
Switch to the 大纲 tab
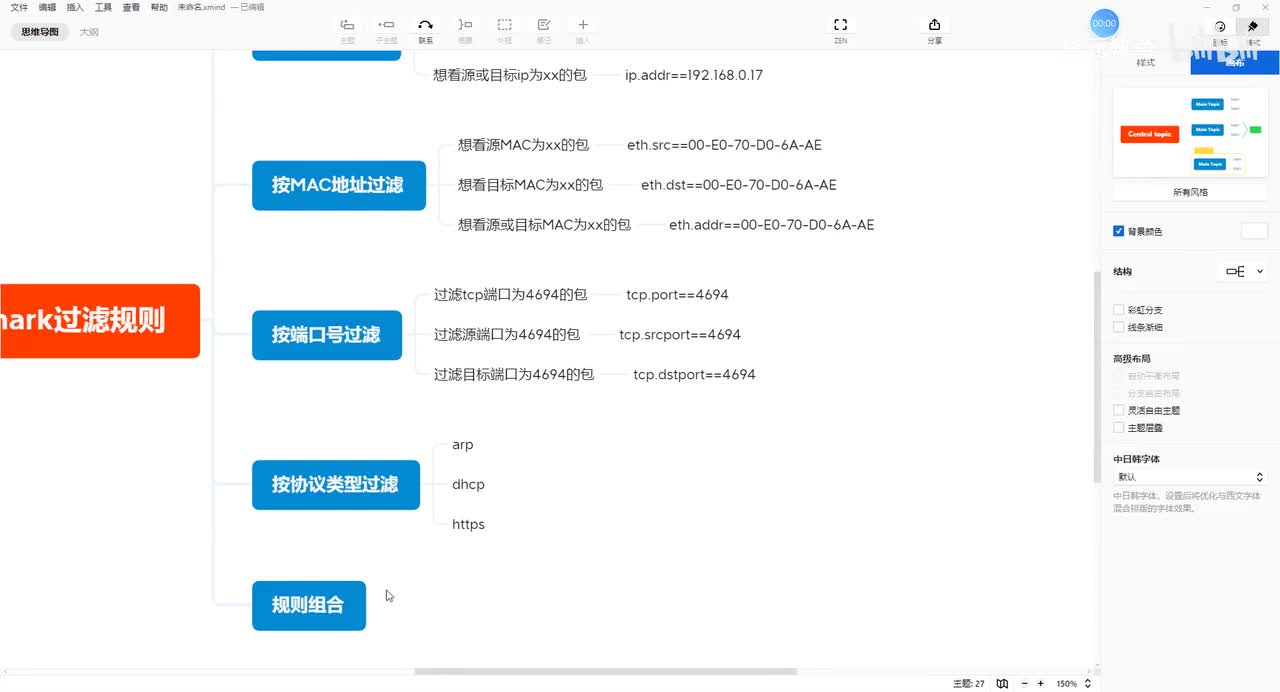pos(89,32)
